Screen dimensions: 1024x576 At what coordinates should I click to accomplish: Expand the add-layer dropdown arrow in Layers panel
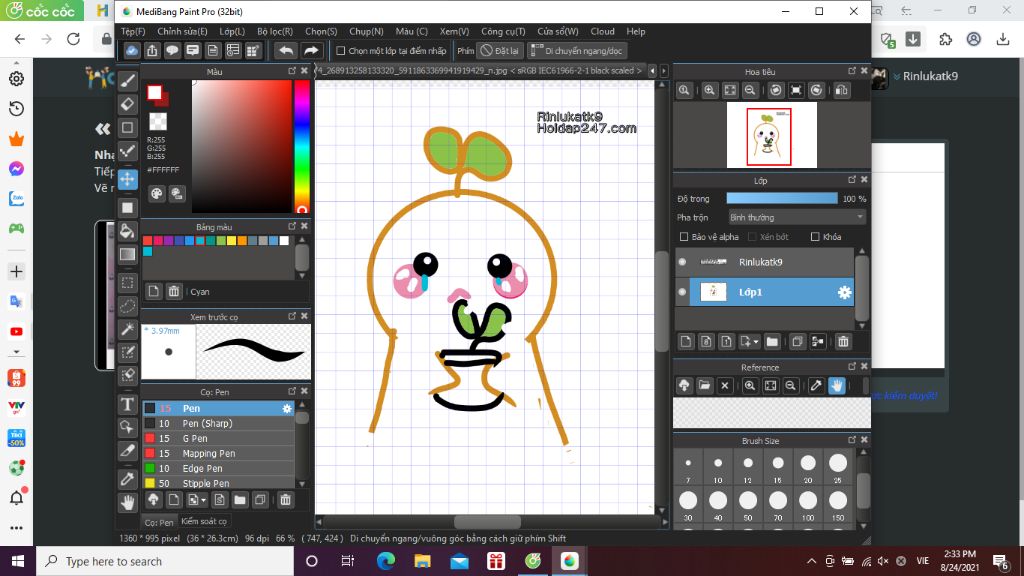(754, 342)
